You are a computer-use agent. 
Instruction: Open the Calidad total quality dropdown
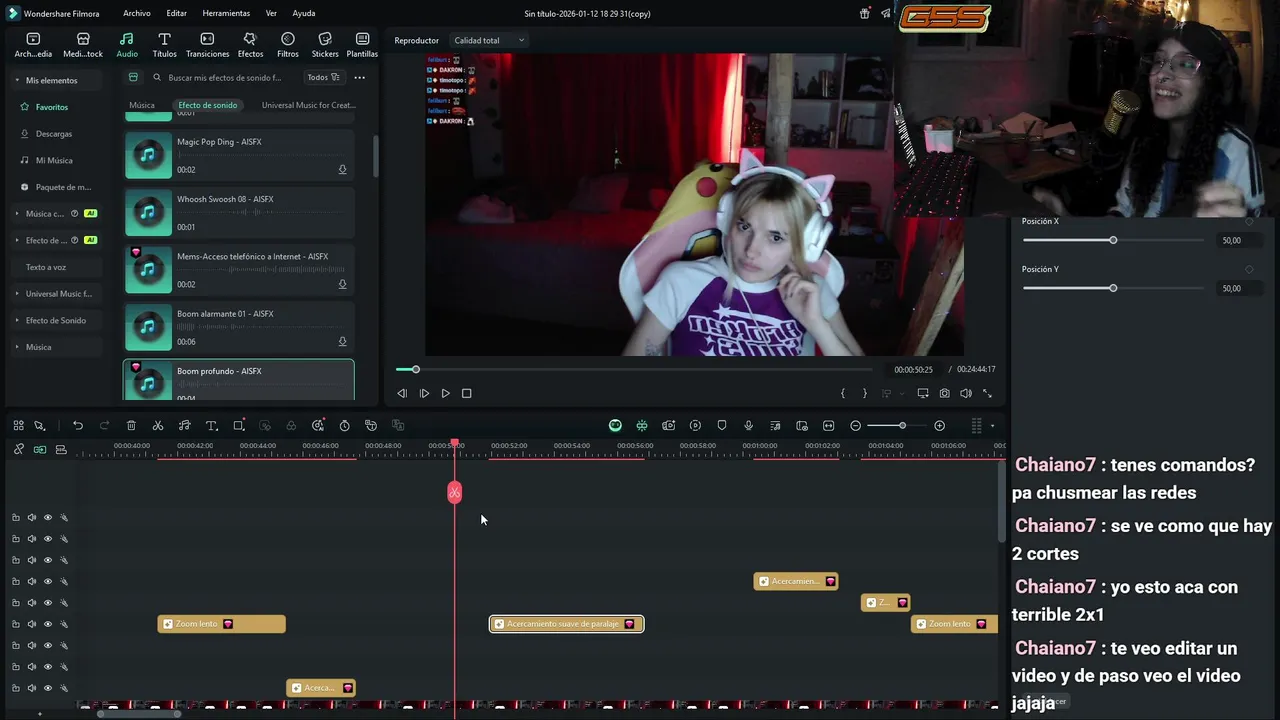[489, 41]
